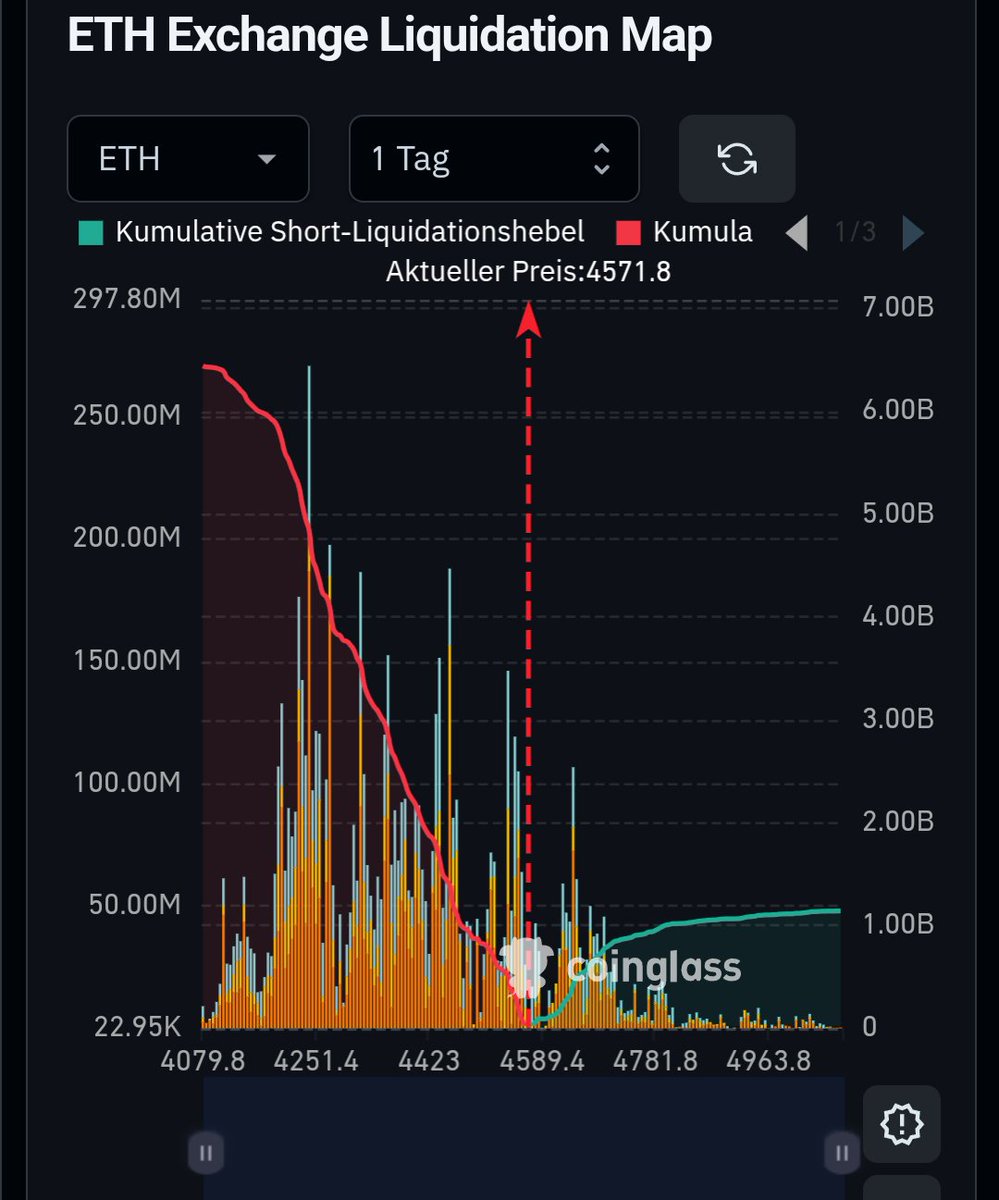Grab the right range slider handle
Screen dimensions: 999x1200
842,1153
